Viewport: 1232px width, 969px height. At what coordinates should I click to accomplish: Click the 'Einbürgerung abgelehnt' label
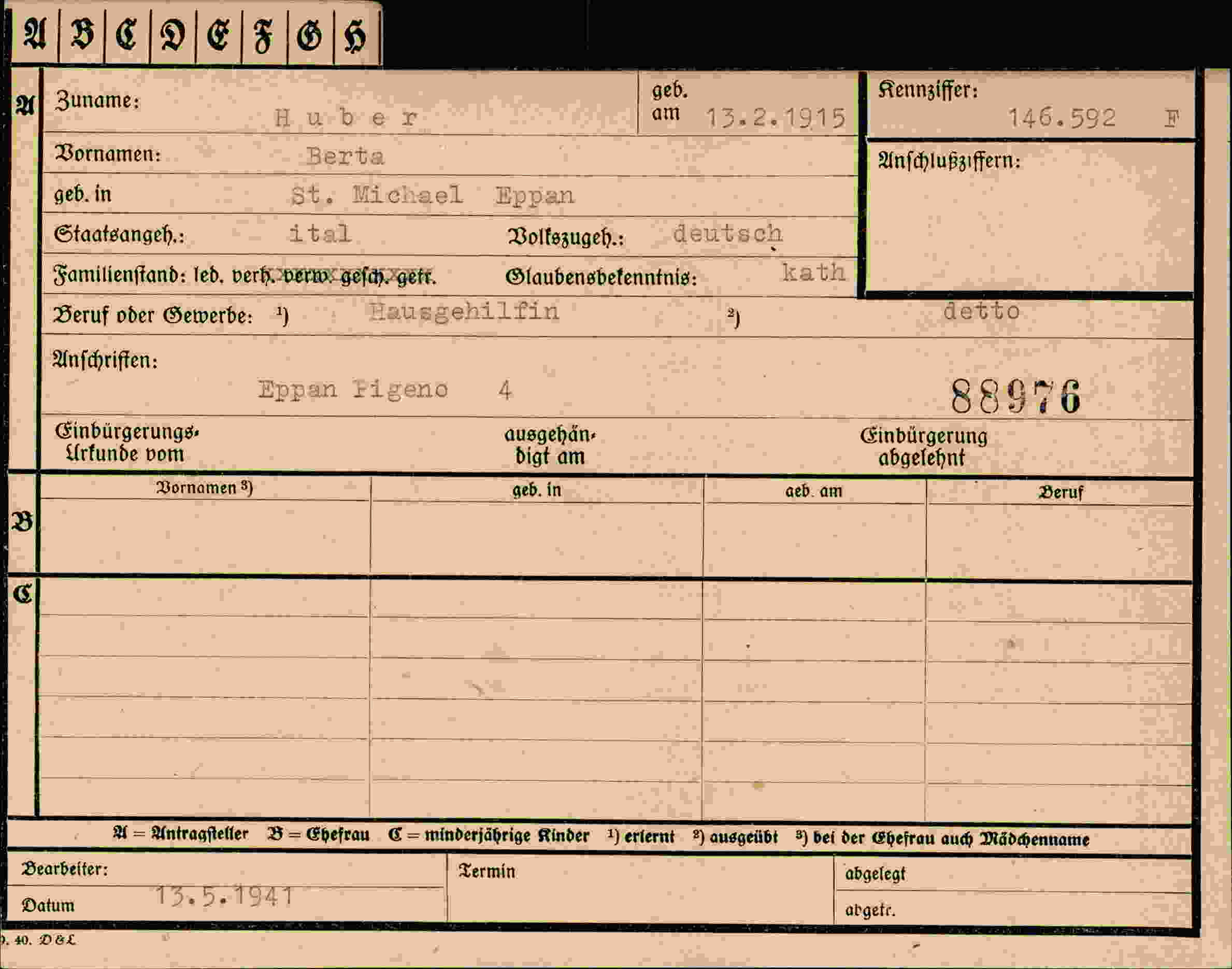click(923, 447)
